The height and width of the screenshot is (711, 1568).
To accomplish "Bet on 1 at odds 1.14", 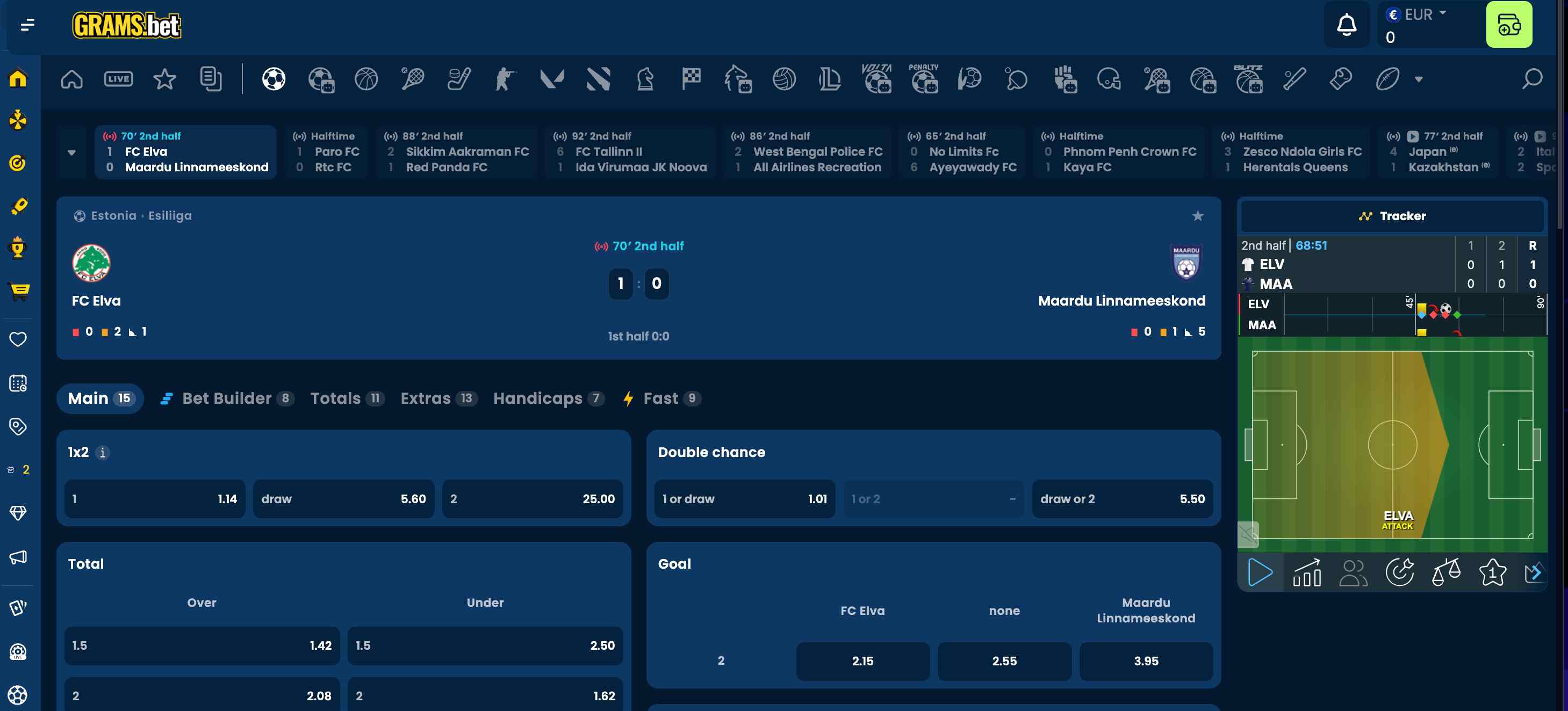I will click(x=155, y=499).
